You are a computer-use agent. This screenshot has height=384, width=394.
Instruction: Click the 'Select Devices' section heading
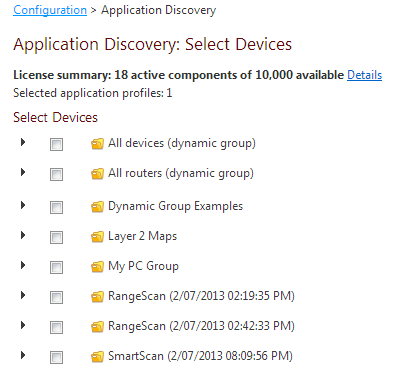(x=55, y=118)
